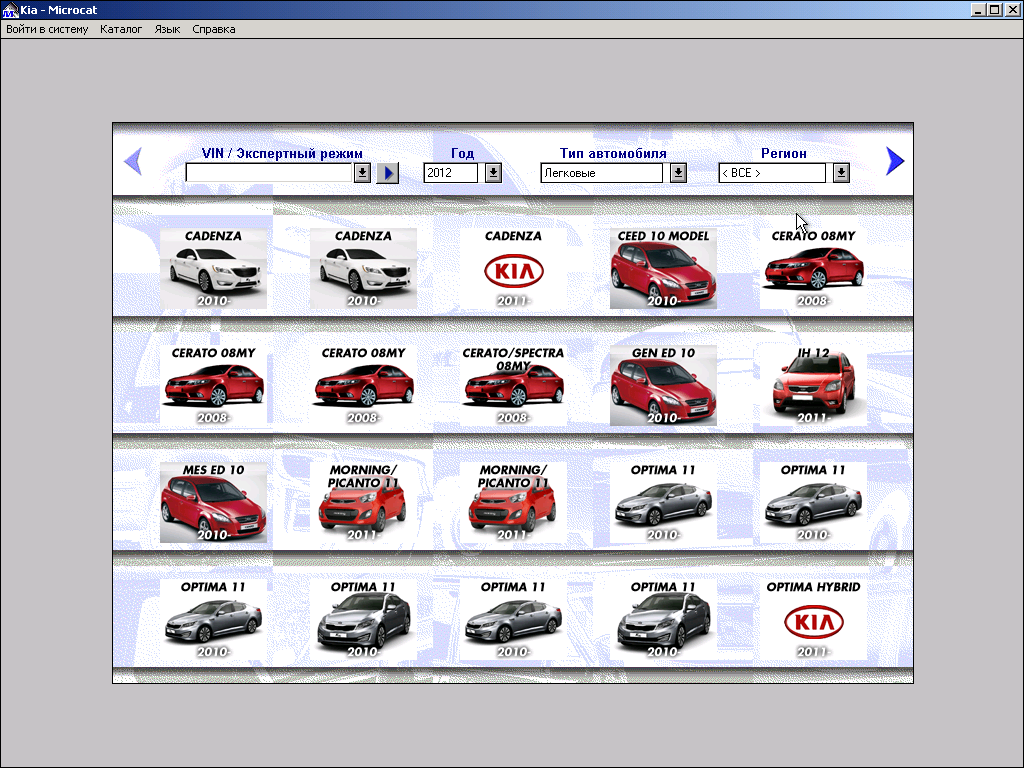Open the Регион dropdown arrow

coord(841,173)
